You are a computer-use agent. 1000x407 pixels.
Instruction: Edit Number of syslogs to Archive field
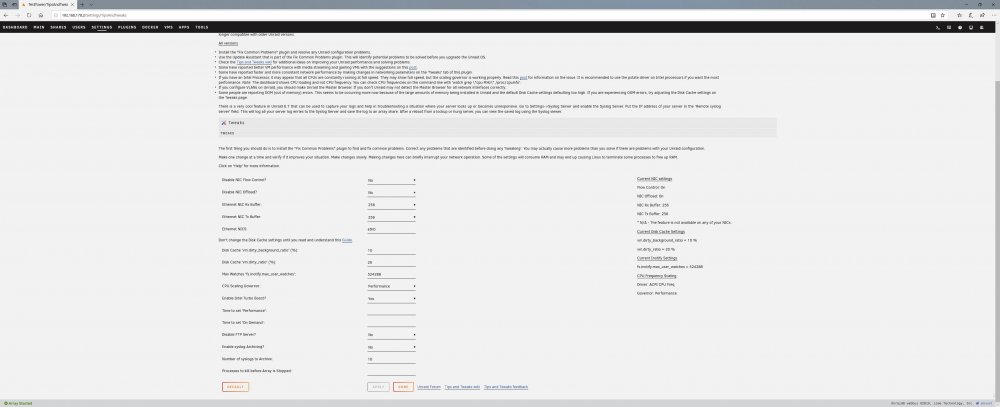click(392, 359)
